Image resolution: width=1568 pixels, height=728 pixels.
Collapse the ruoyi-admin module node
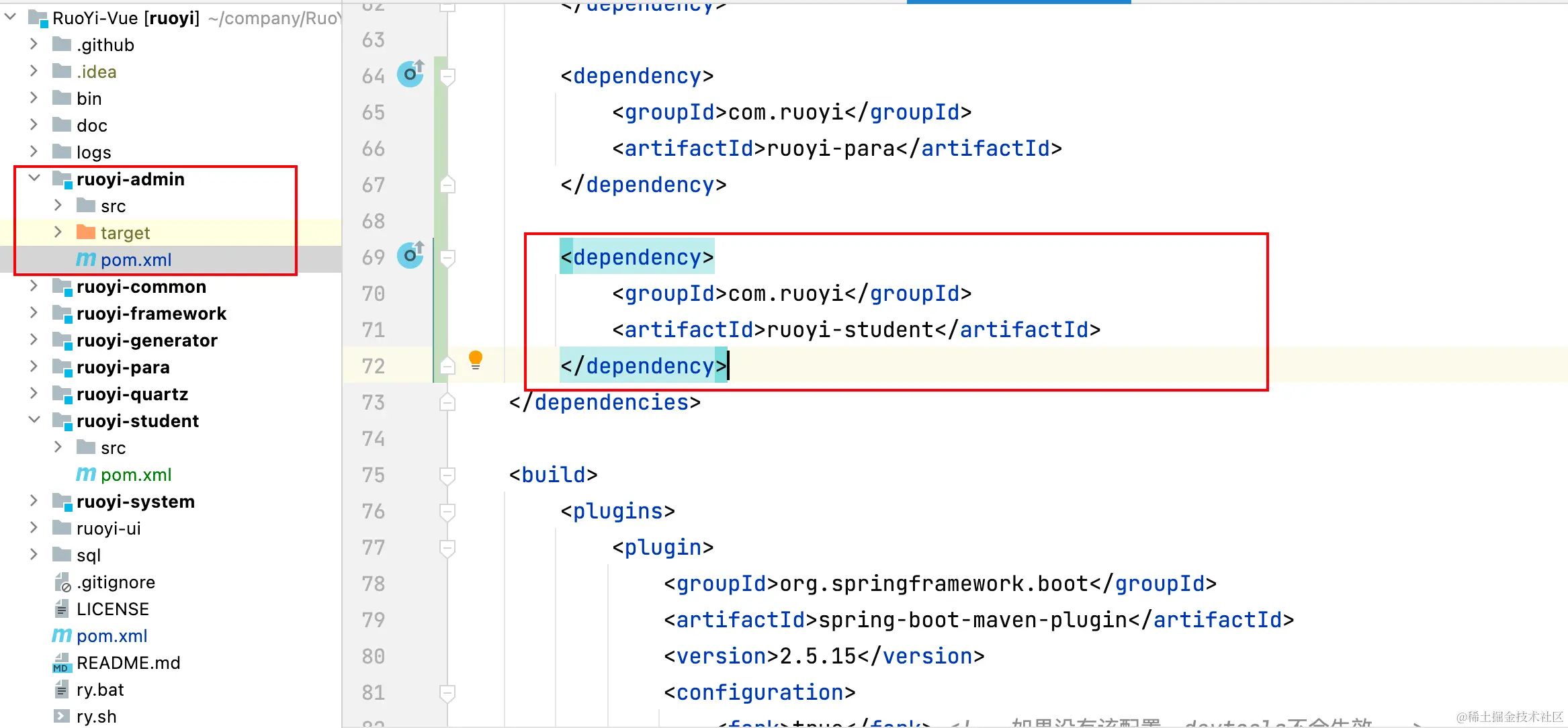[34, 179]
